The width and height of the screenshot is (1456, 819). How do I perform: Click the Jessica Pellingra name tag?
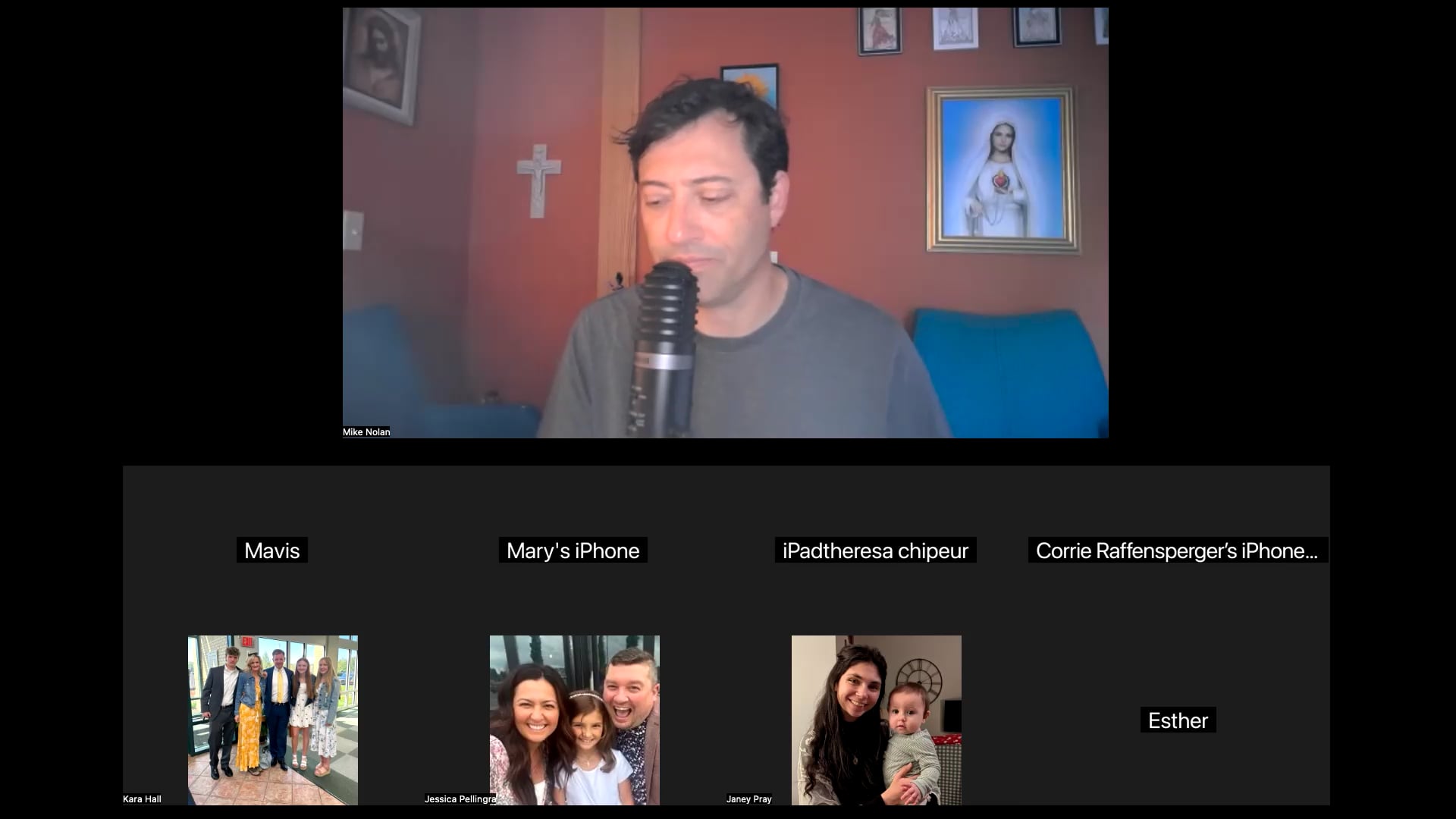pyautogui.click(x=460, y=799)
